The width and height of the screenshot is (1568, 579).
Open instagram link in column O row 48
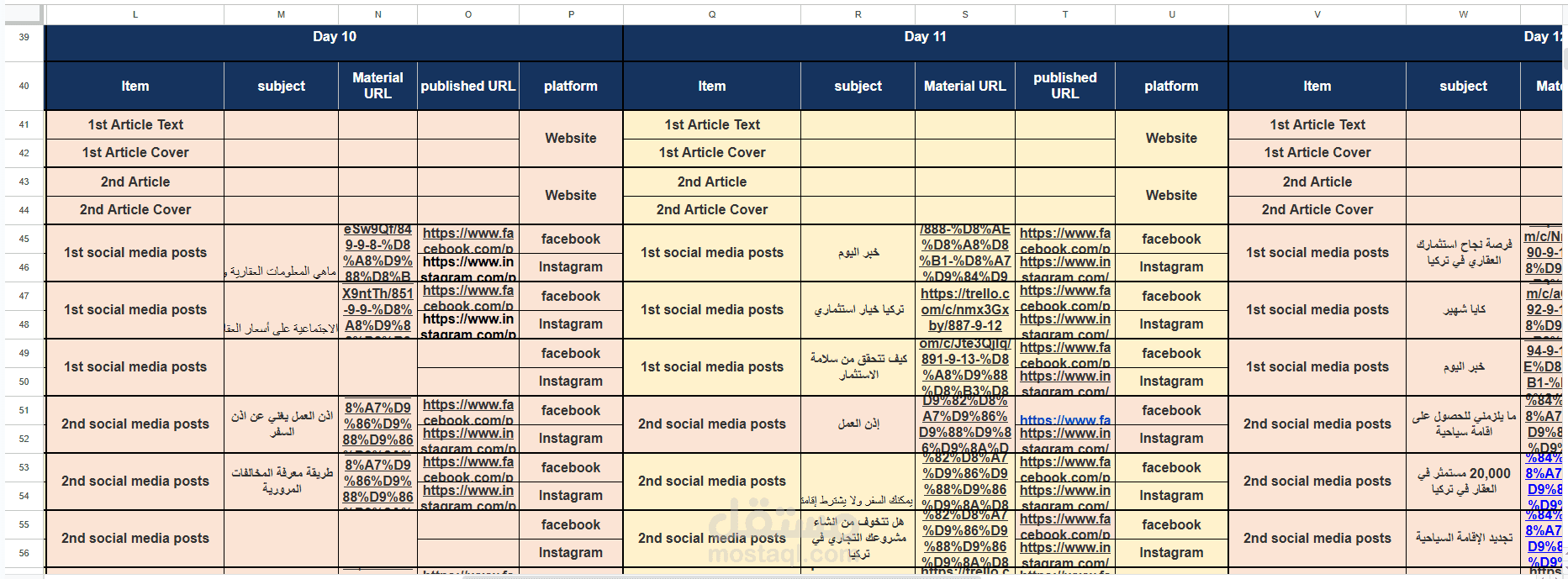[468, 325]
